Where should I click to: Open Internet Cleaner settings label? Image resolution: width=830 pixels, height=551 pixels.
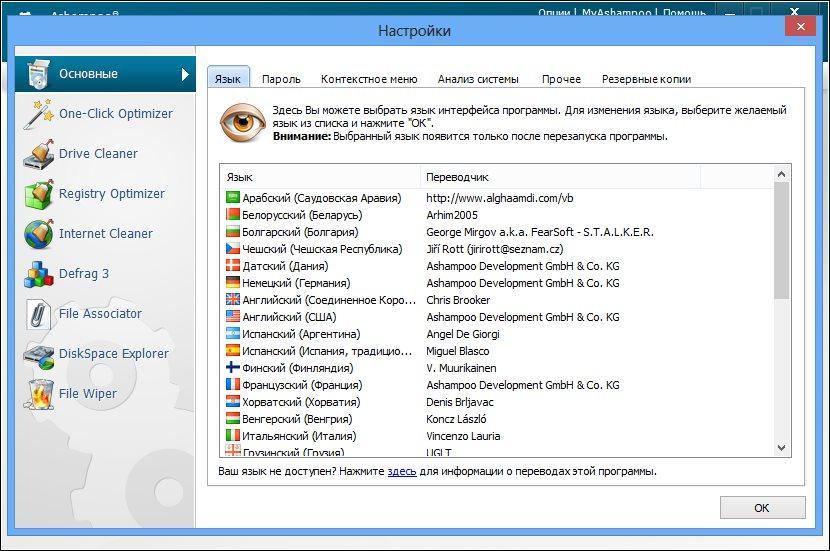(105, 233)
